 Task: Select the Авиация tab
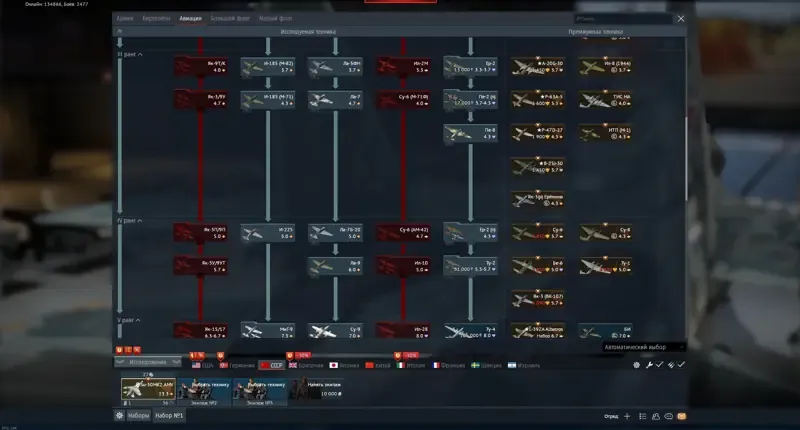pos(190,18)
